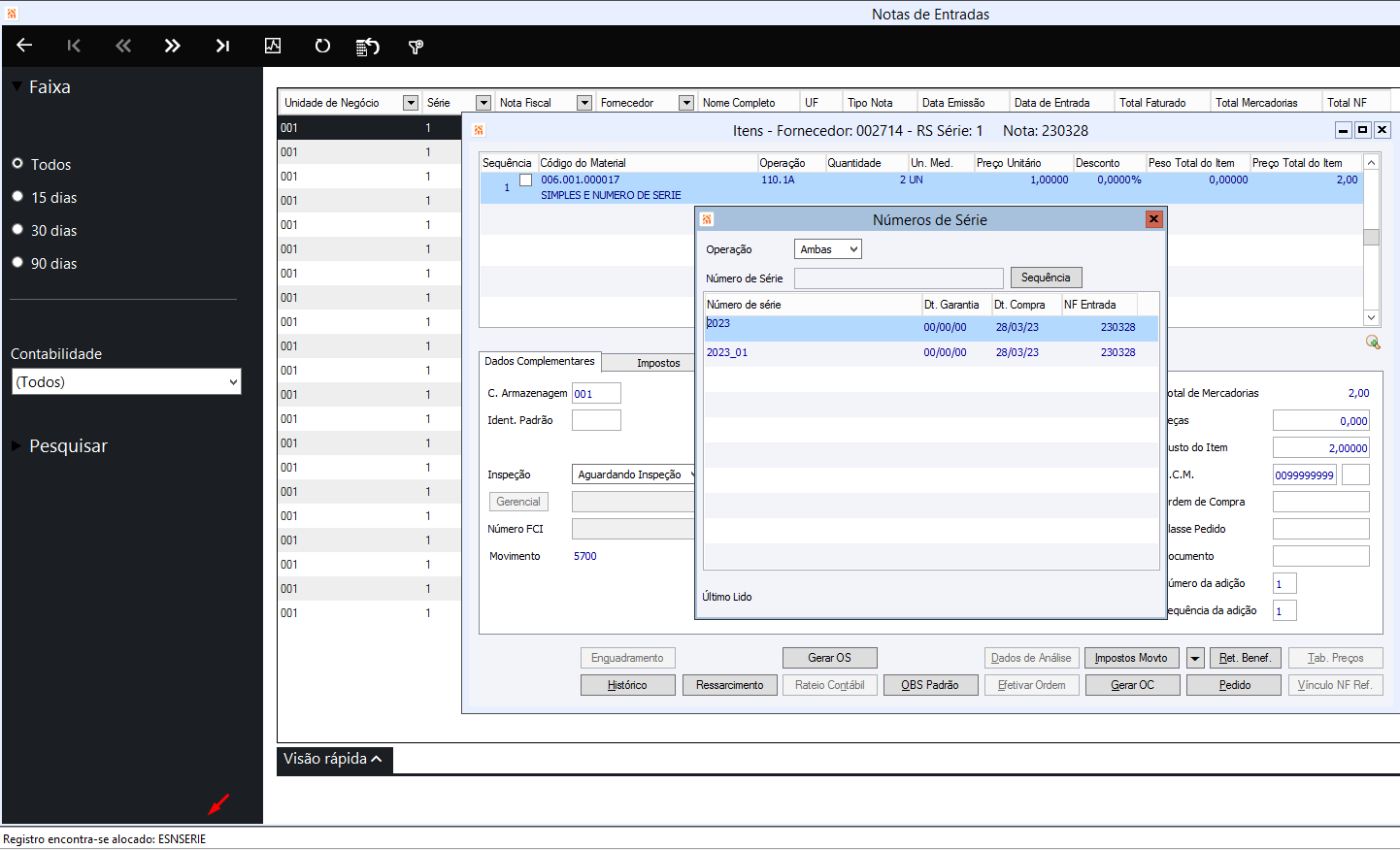Tick the checkbox in item row 1
This screenshot has width=1400, height=850.
coord(525,180)
